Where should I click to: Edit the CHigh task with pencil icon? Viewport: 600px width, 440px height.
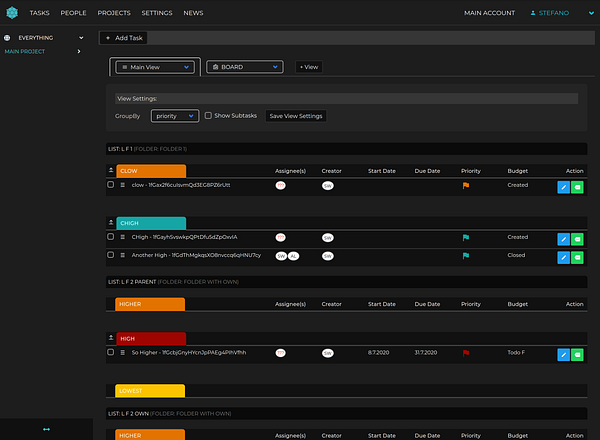click(563, 239)
